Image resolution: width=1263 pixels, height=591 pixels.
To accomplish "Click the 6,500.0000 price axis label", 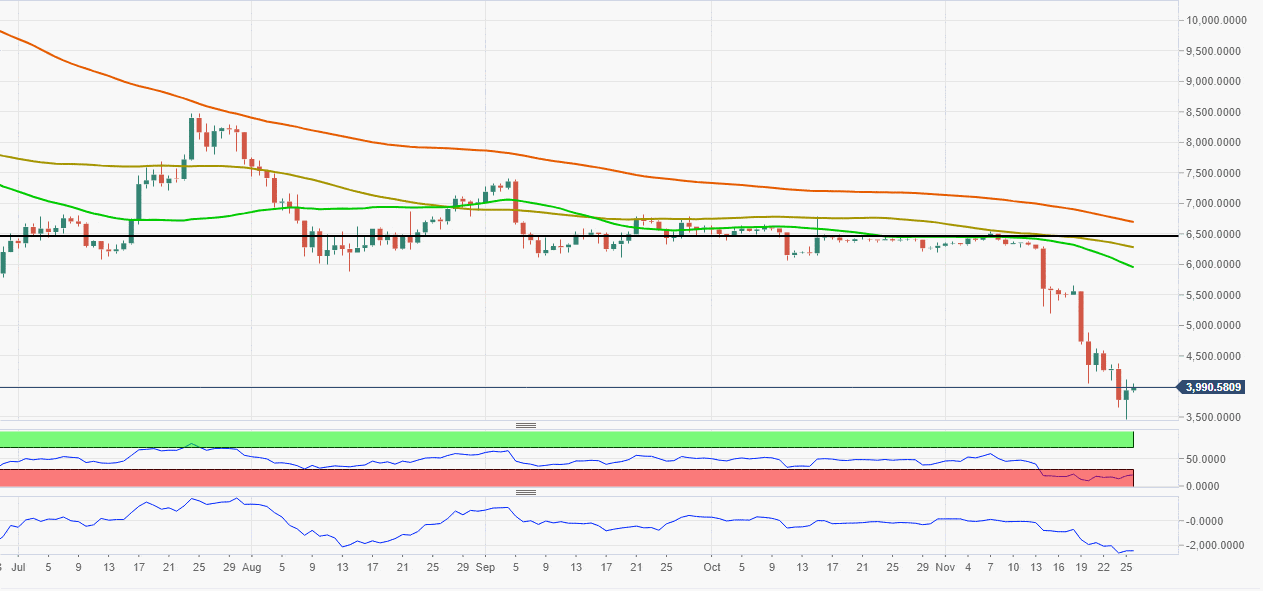I will click(x=1213, y=234).
